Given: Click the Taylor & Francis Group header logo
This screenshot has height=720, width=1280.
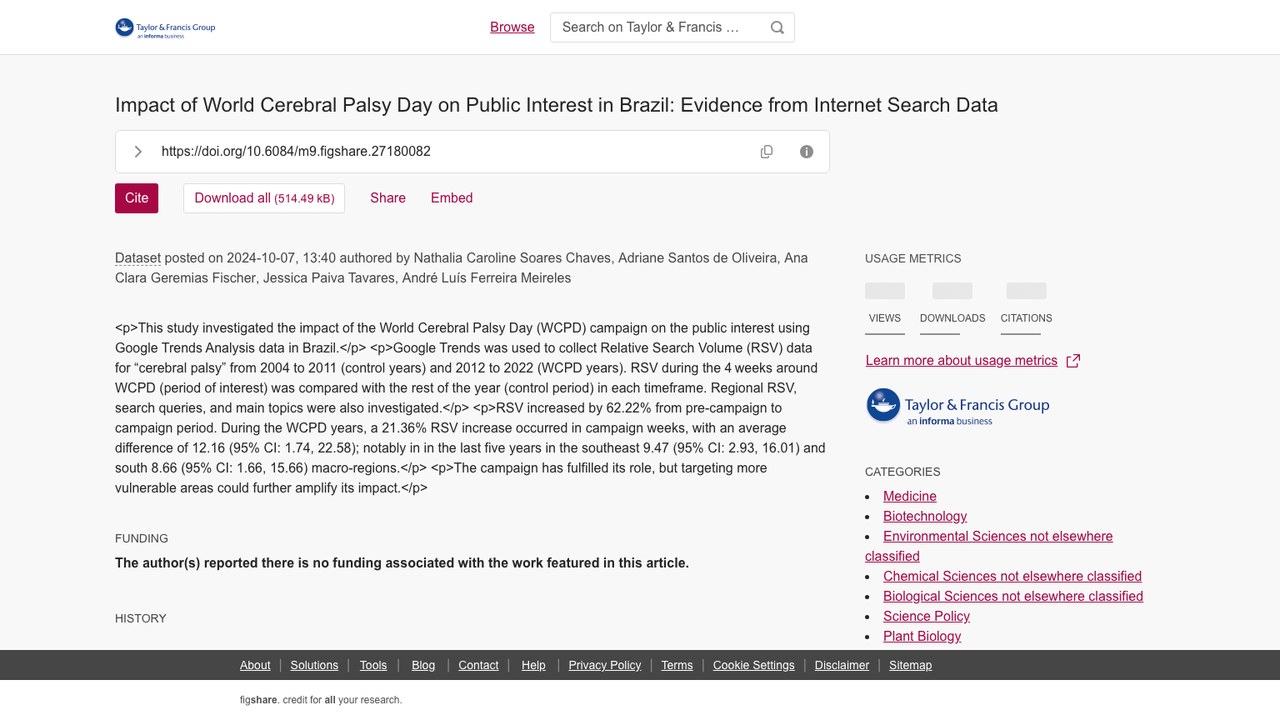Looking at the screenshot, I should (x=165, y=28).
